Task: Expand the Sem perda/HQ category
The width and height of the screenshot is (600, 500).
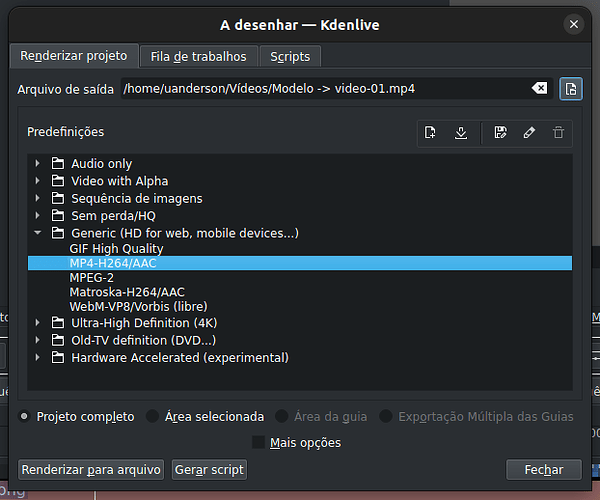Action: tap(38, 215)
